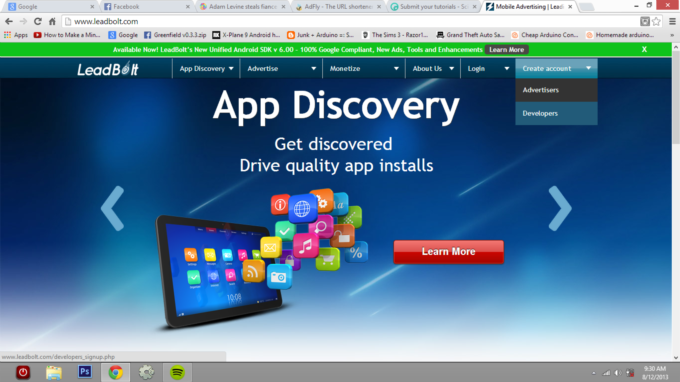Bookmark this page with the star icon
680x382 pixels.
pos(656,21)
